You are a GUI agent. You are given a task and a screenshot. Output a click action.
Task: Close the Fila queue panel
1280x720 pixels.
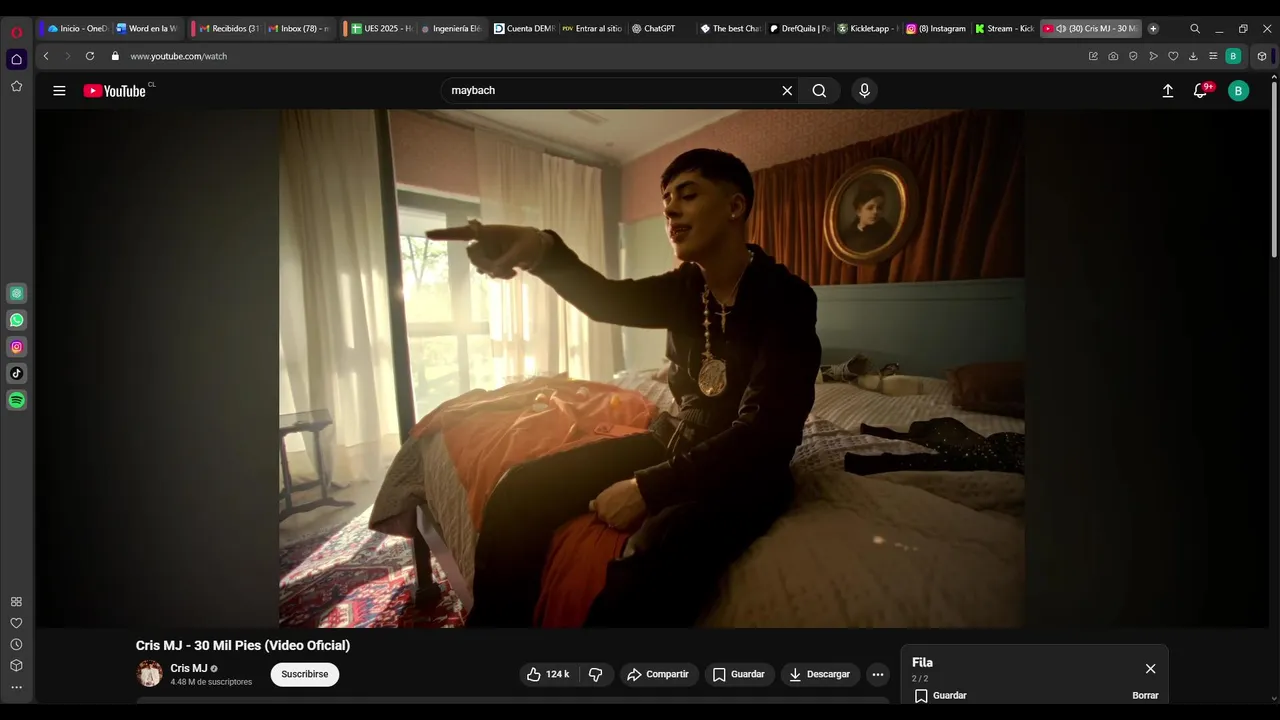click(x=1150, y=668)
